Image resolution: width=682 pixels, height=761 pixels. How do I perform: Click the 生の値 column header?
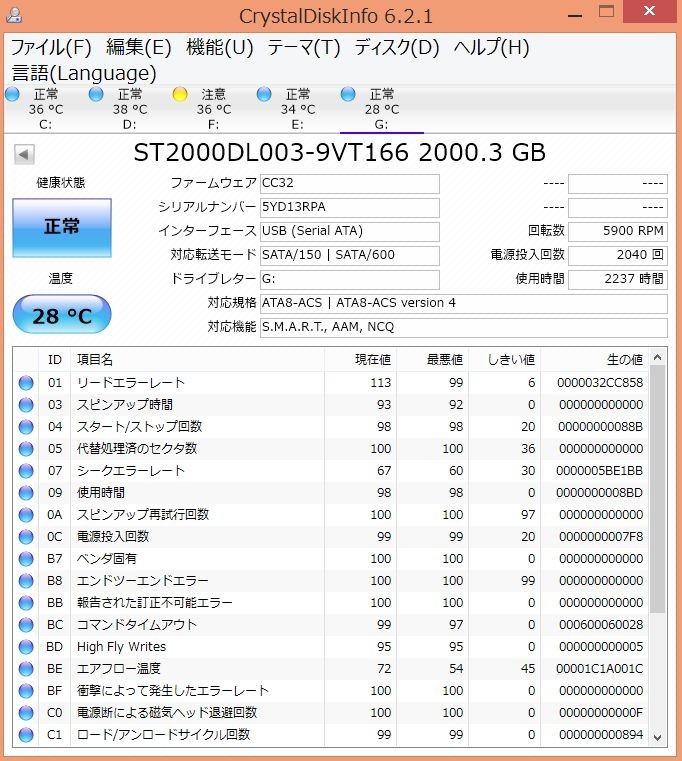595,360
